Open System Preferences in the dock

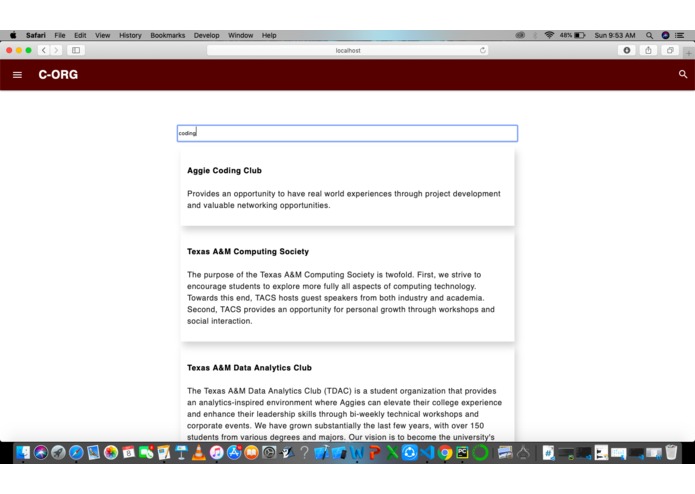(269, 453)
